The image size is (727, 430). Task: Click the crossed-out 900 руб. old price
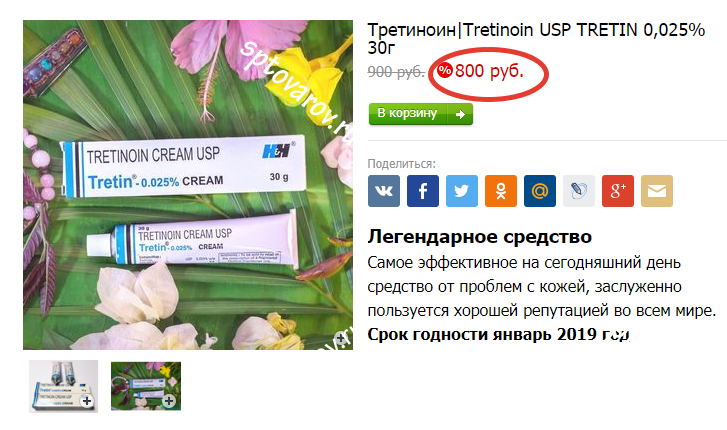(x=396, y=72)
